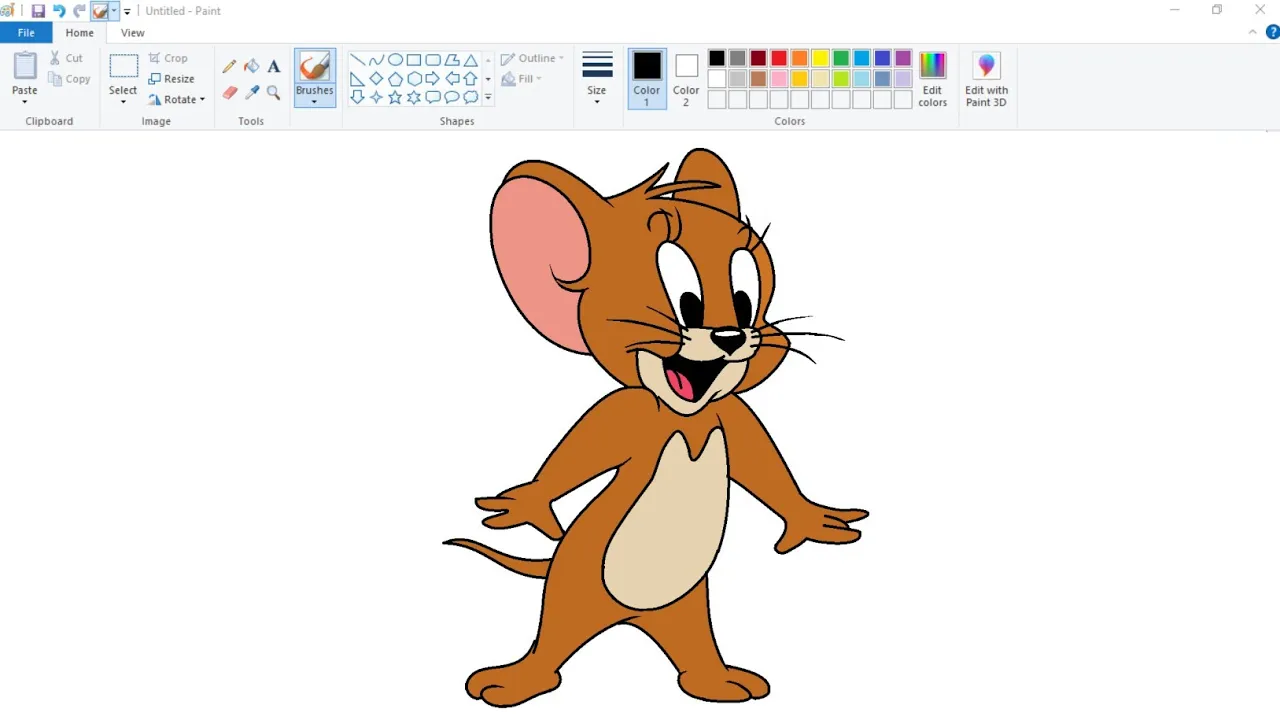Pick the yellow color swatch
Image resolution: width=1280 pixels, height=720 pixels.
coord(820,58)
